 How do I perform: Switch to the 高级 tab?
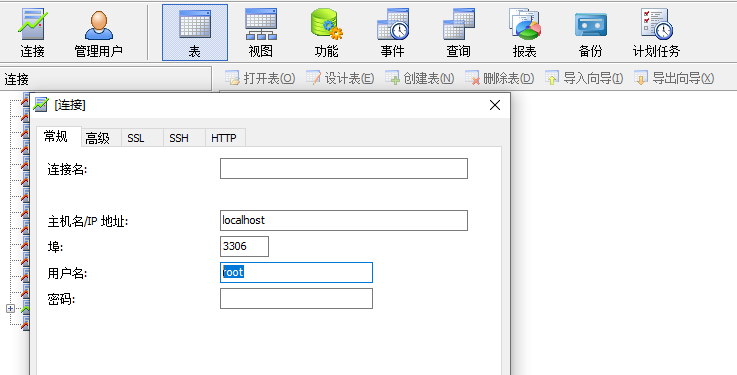pos(97,138)
